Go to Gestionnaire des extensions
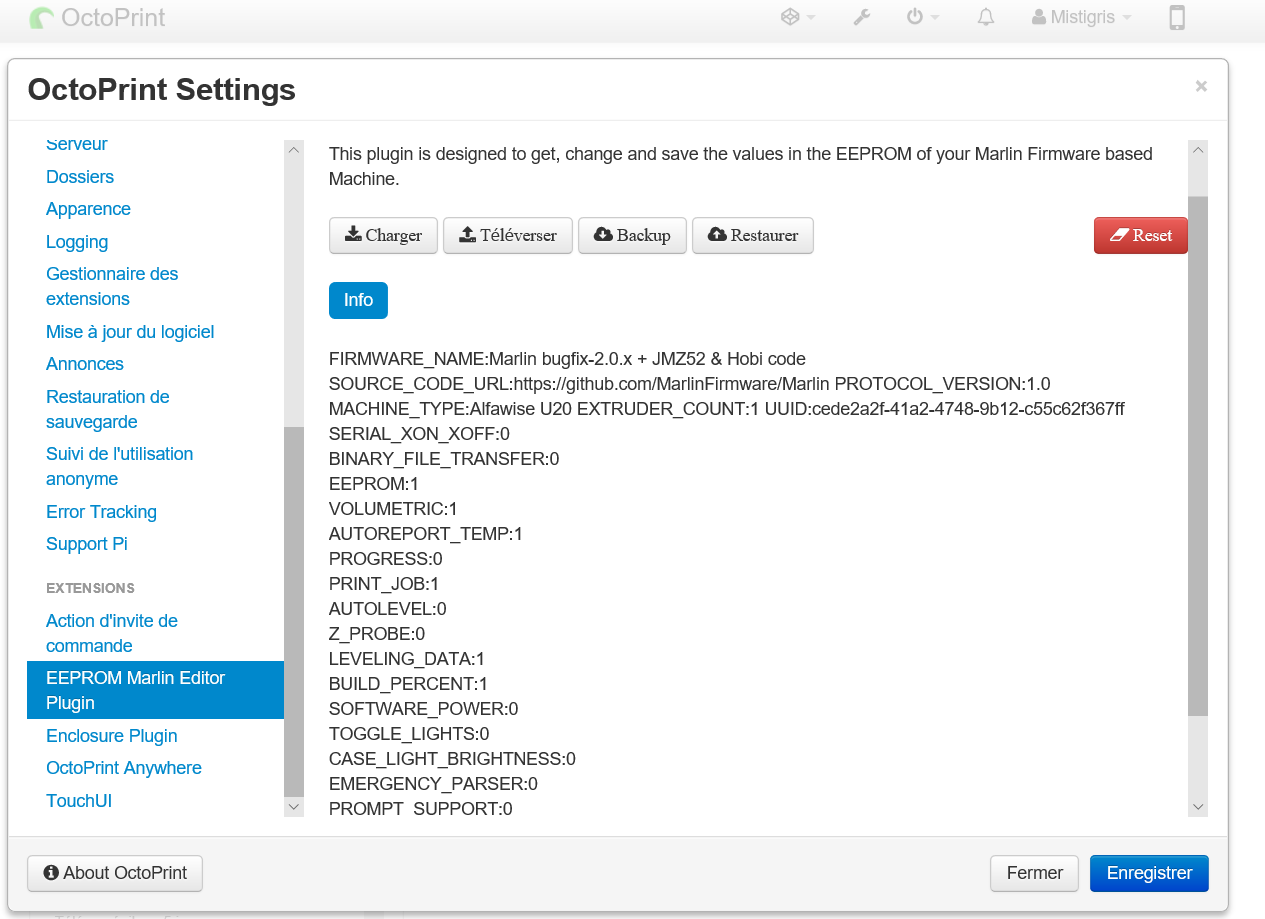 pyautogui.click(x=112, y=286)
